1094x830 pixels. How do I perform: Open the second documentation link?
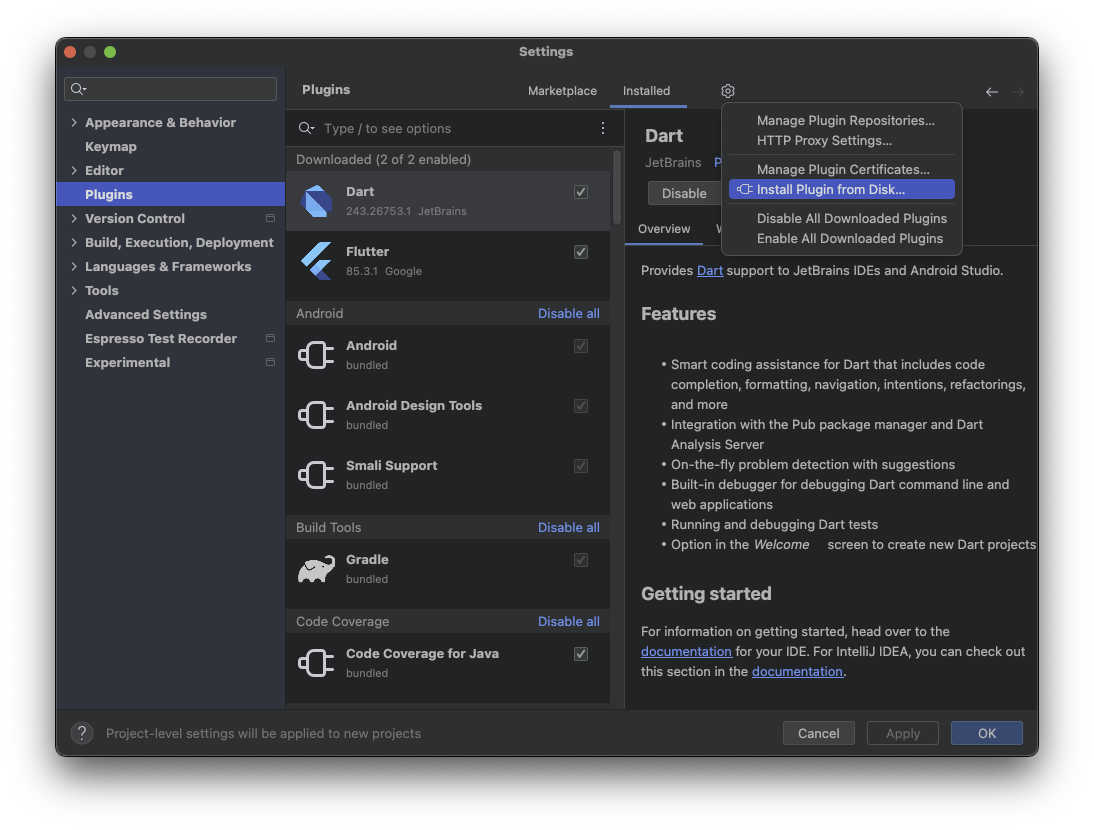coord(797,672)
